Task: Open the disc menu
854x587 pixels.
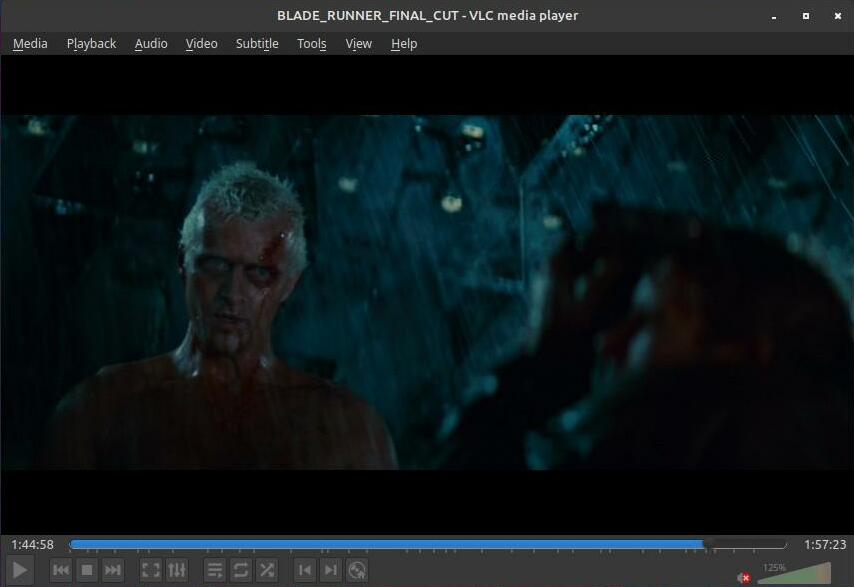Action: [x=357, y=570]
